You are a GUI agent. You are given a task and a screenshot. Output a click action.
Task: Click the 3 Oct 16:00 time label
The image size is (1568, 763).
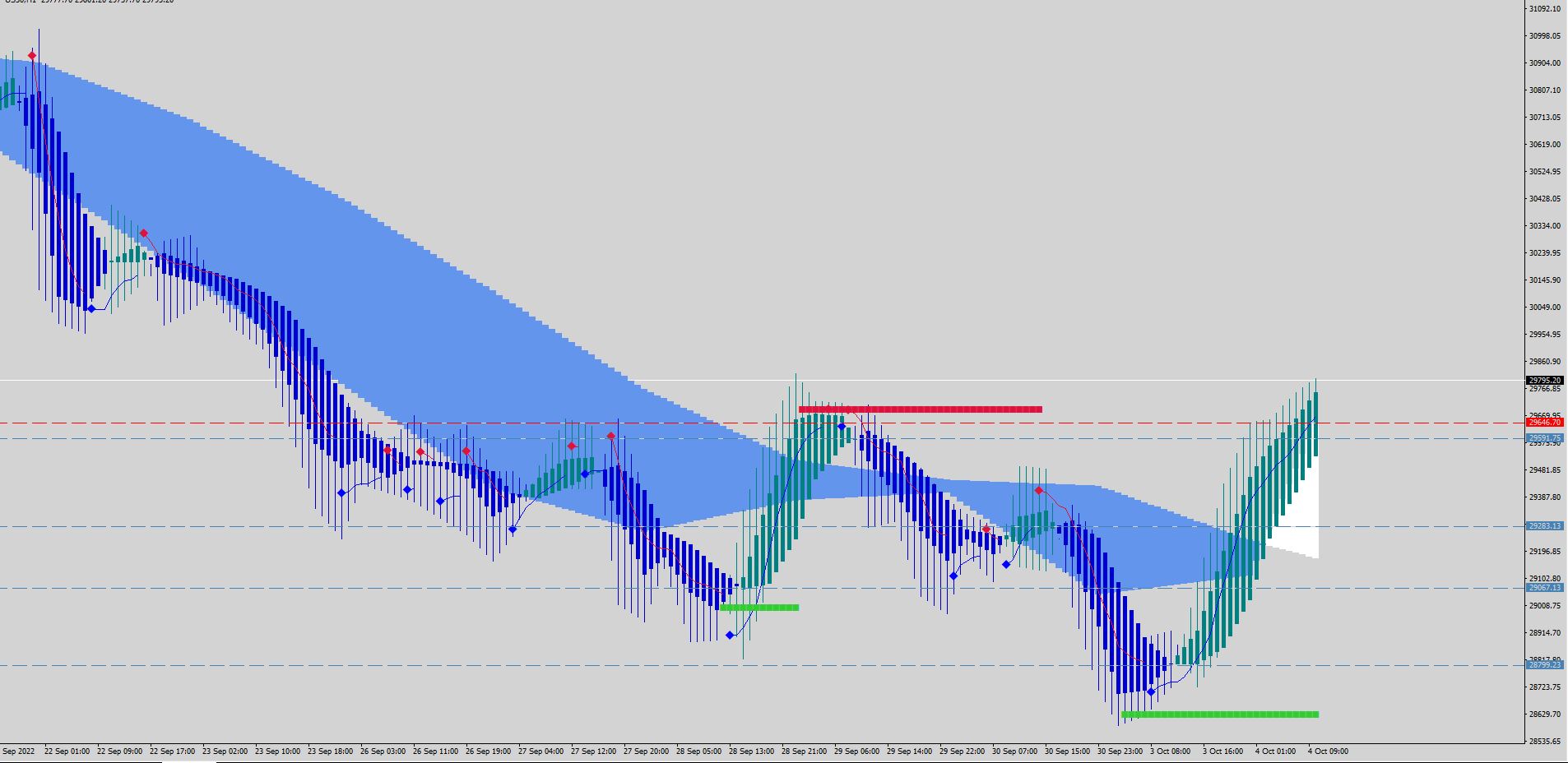click(x=1223, y=751)
